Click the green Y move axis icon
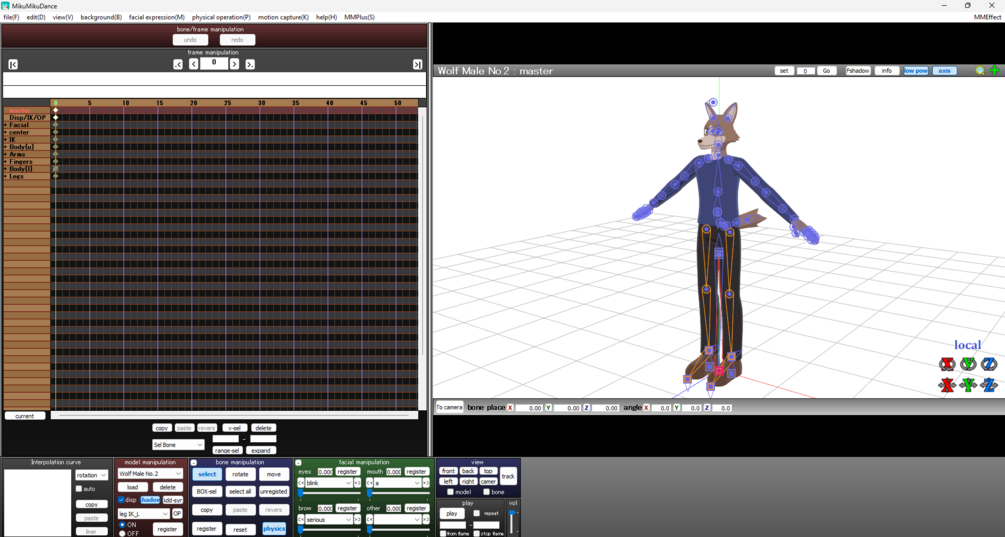The image size is (1005, 537). click(968, 385)
